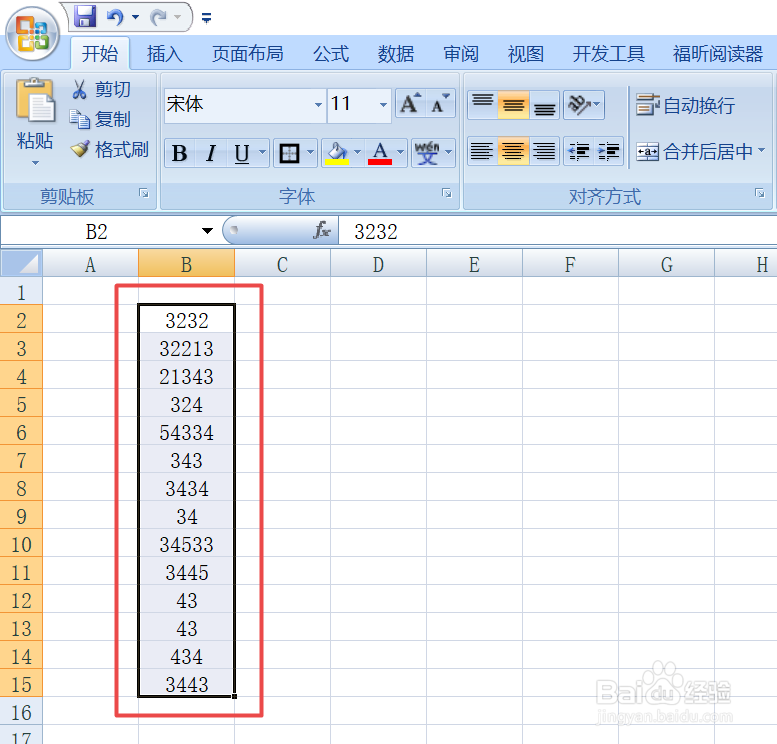
Task: Align cell text to the top
Action: click(482, 104)
